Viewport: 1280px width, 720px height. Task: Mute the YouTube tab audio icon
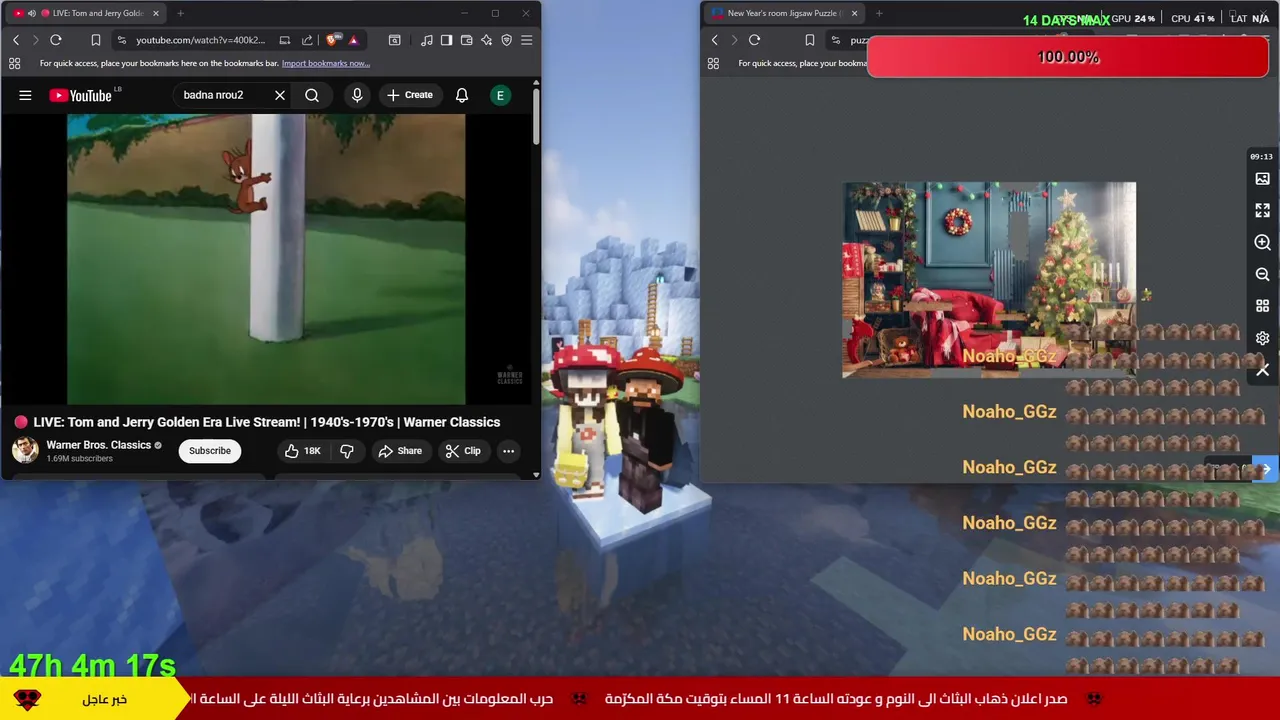point(31,13)
